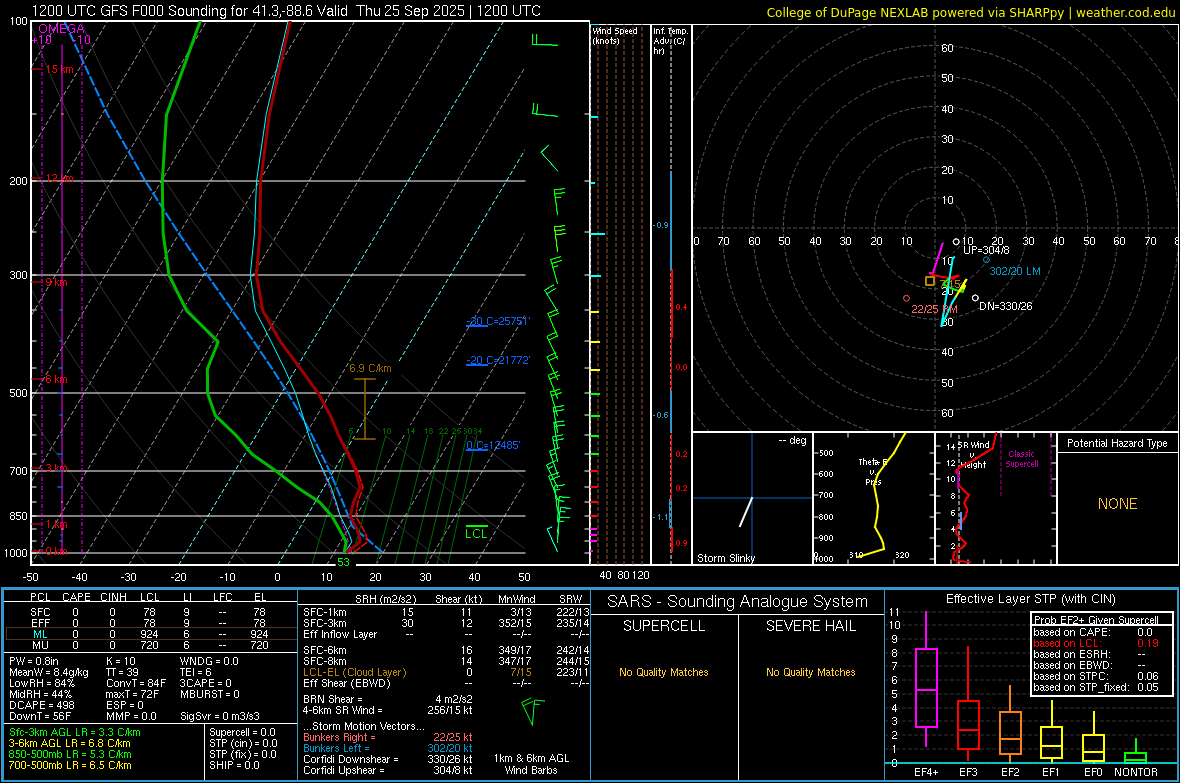The width and height of the screenshot is (1180, 783).
Task: Click the 'Corfidi Downshear =' label
Action: (x=351, y=759)
